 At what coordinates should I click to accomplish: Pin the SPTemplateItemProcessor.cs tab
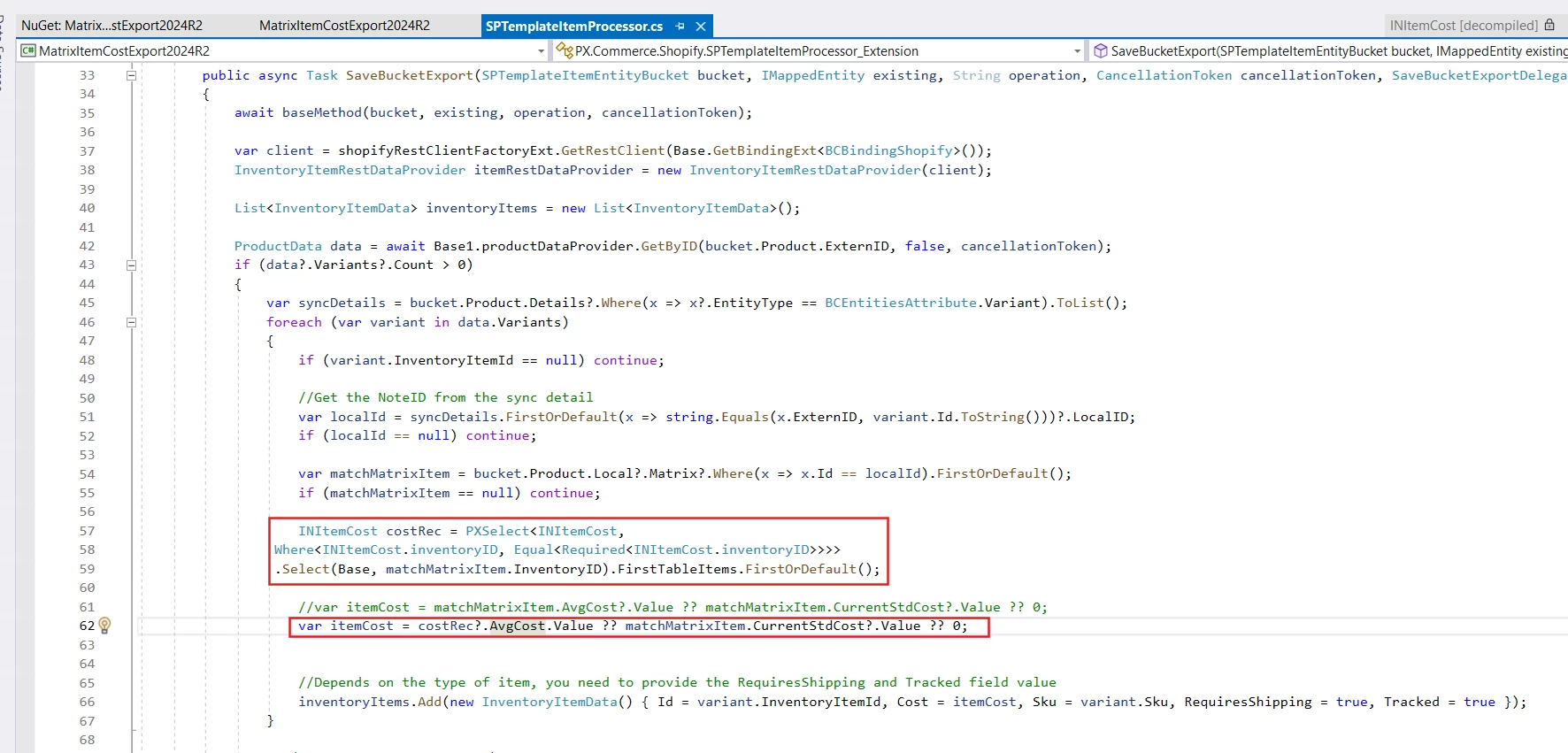click(680, 27)
